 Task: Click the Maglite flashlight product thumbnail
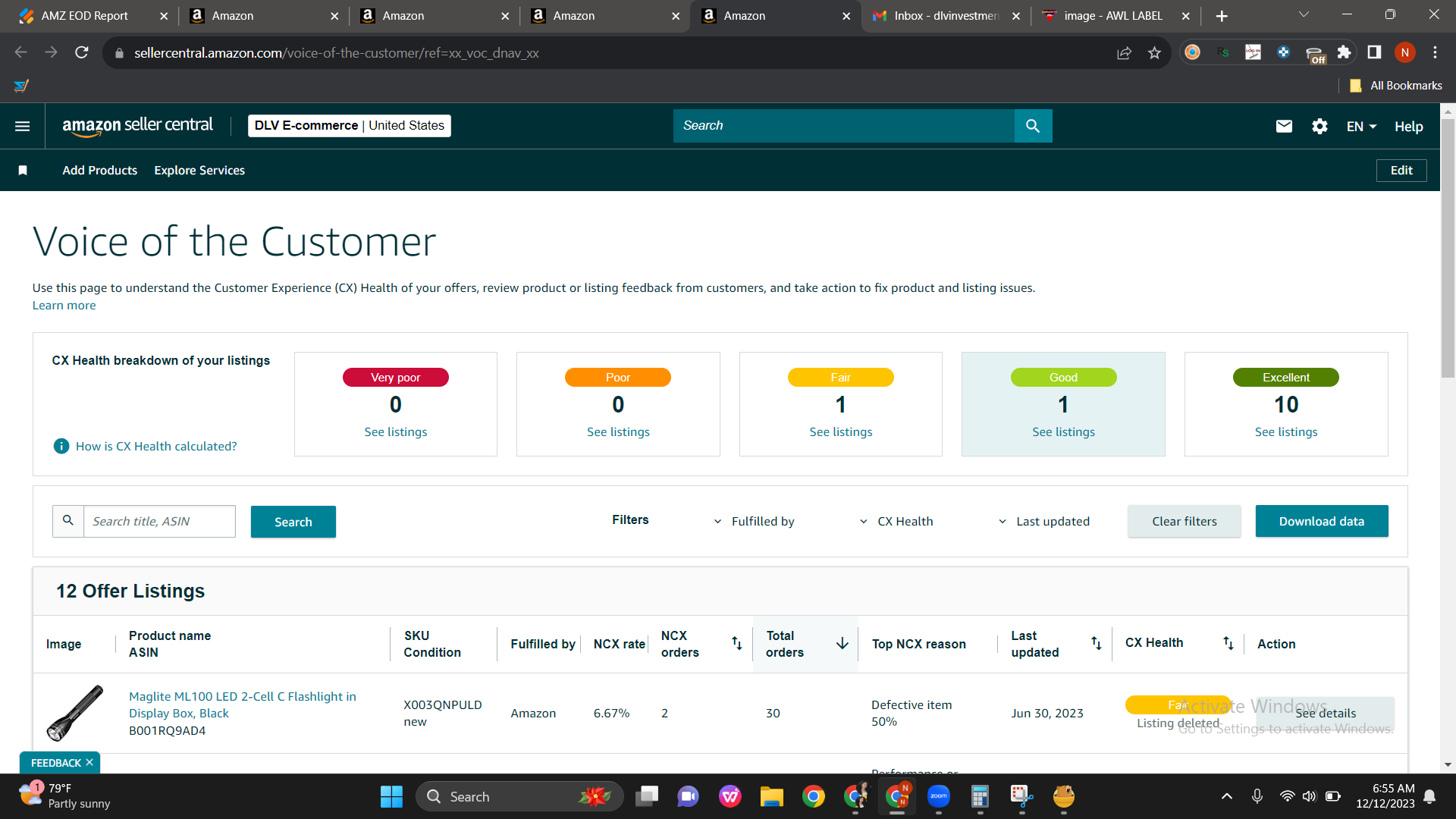[74, 713]
